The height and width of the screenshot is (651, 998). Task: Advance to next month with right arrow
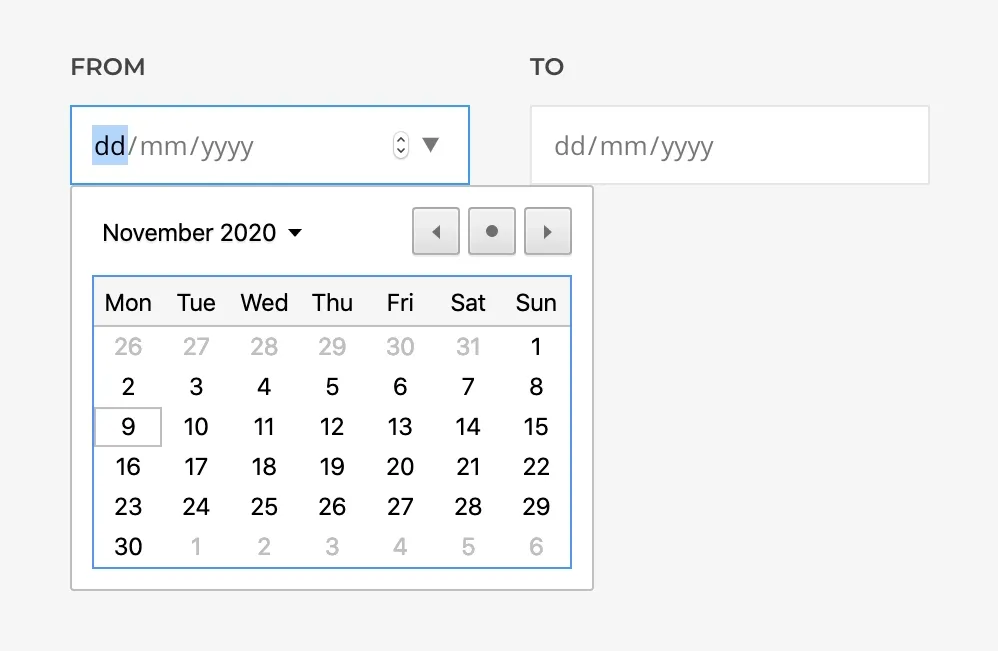[x=547, y=231]
